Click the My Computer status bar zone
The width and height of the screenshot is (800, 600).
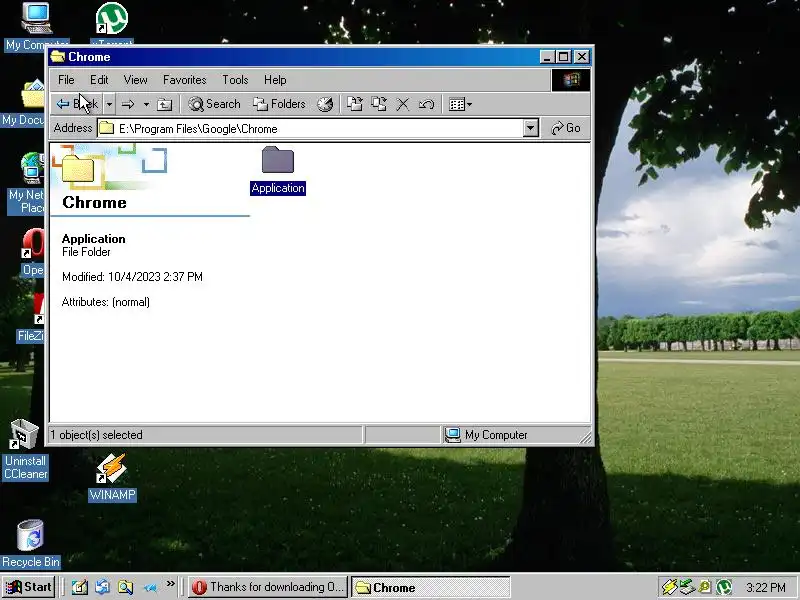point(515,435)
